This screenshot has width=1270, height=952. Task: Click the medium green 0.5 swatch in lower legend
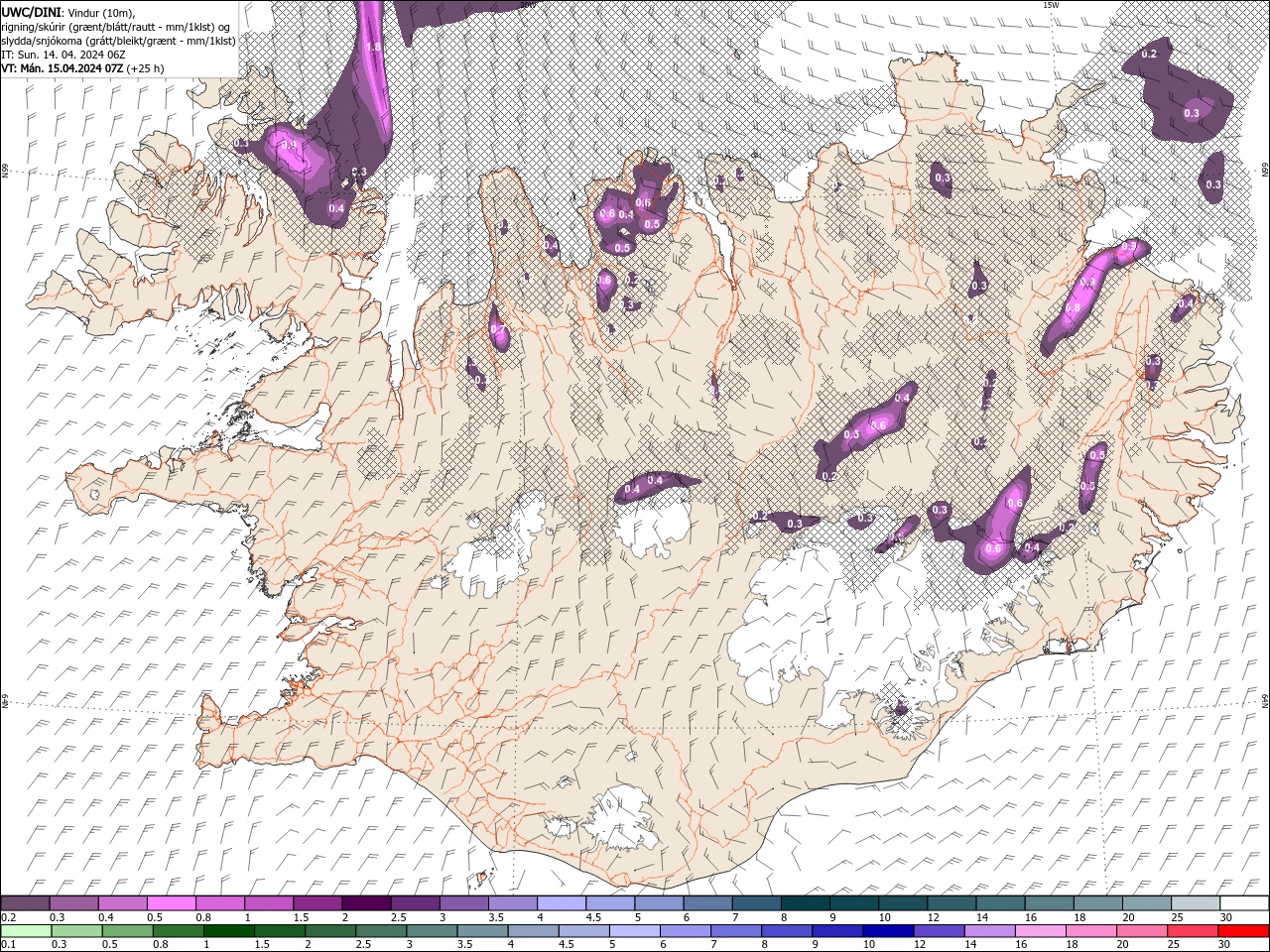[x=128, y=930]
